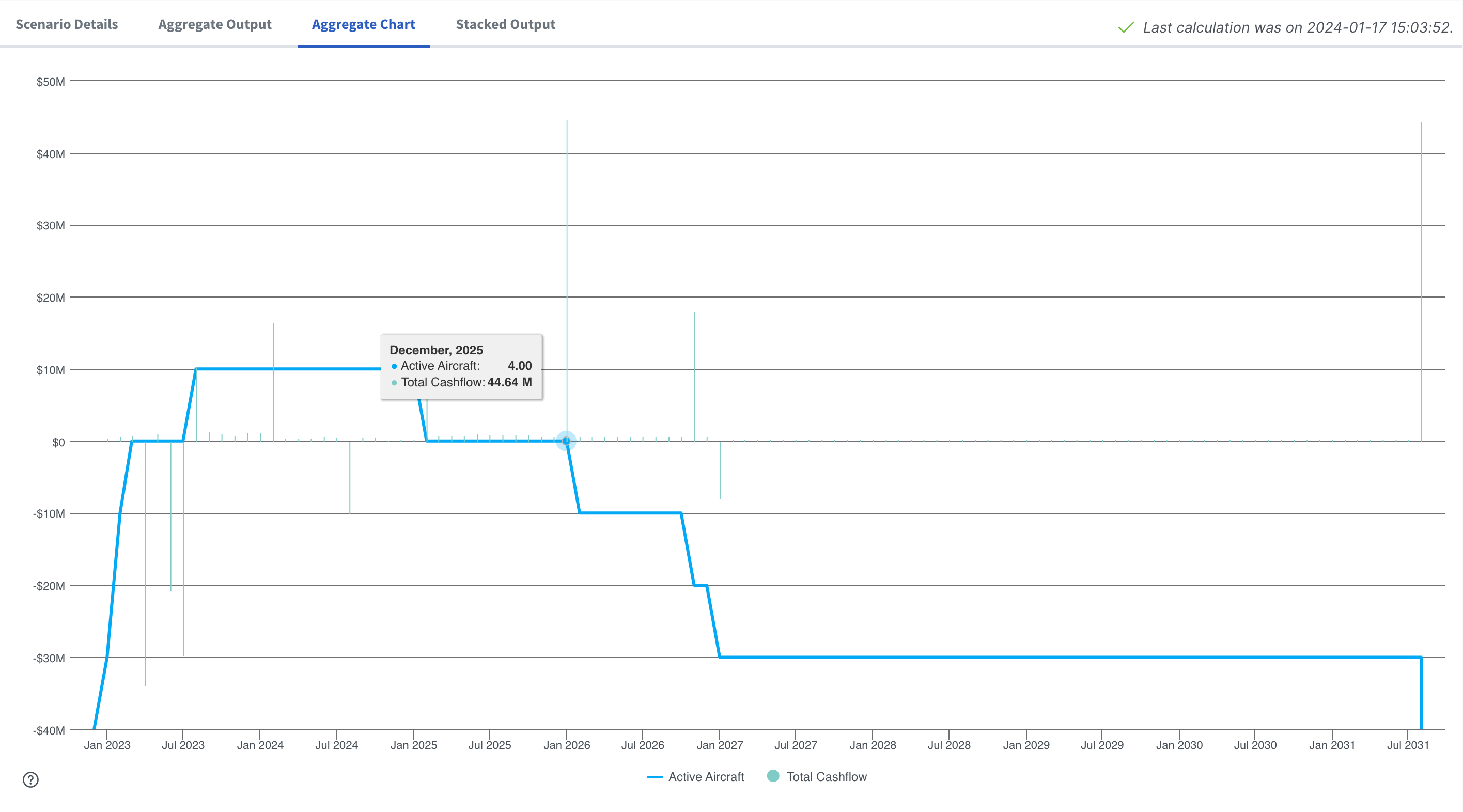Click the Total Cashflow legend circle swatch
The height and width of the screenshot is (812, 1463).
pyautogui.click(x=773, y=776)
